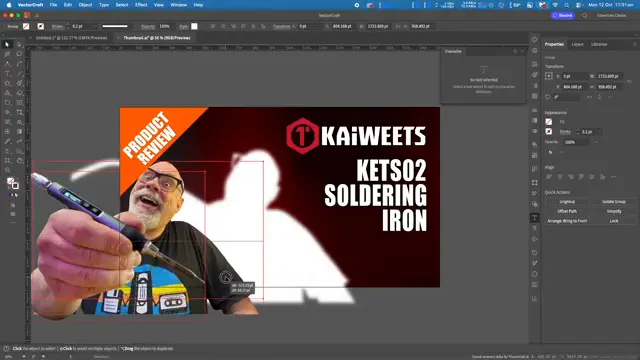The height and width of the screenshot is (360, 640).
Task: Click the Offset Path button
Action: (x=567, y=211)
